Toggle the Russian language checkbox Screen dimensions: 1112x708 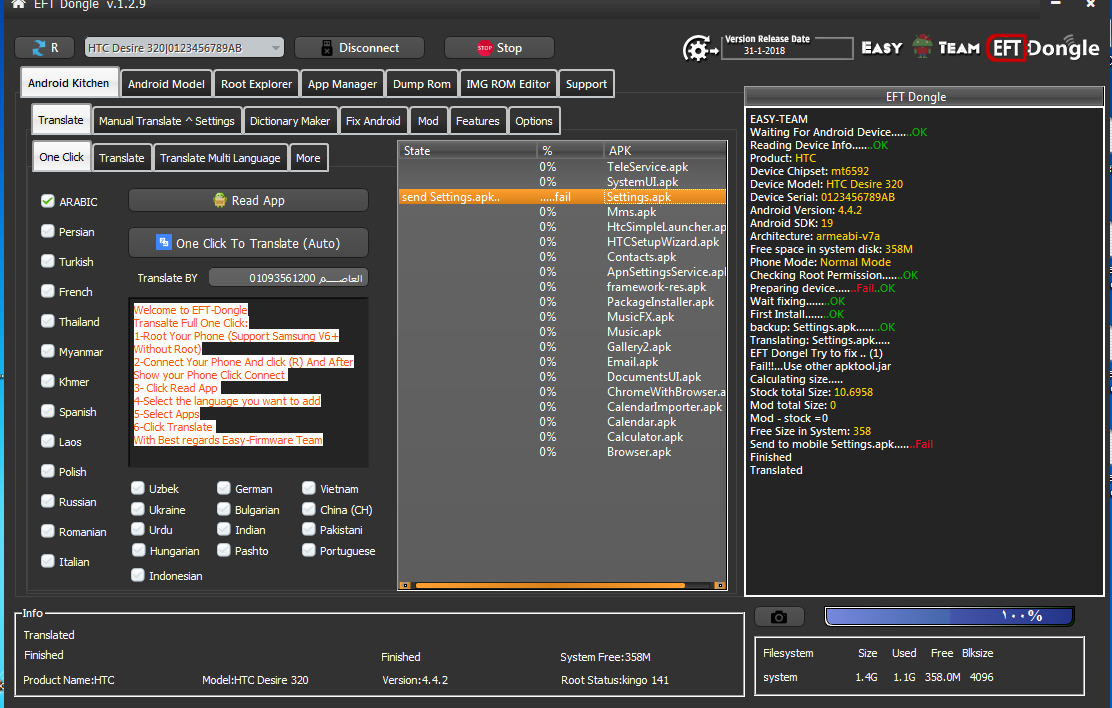click(48, 501)
